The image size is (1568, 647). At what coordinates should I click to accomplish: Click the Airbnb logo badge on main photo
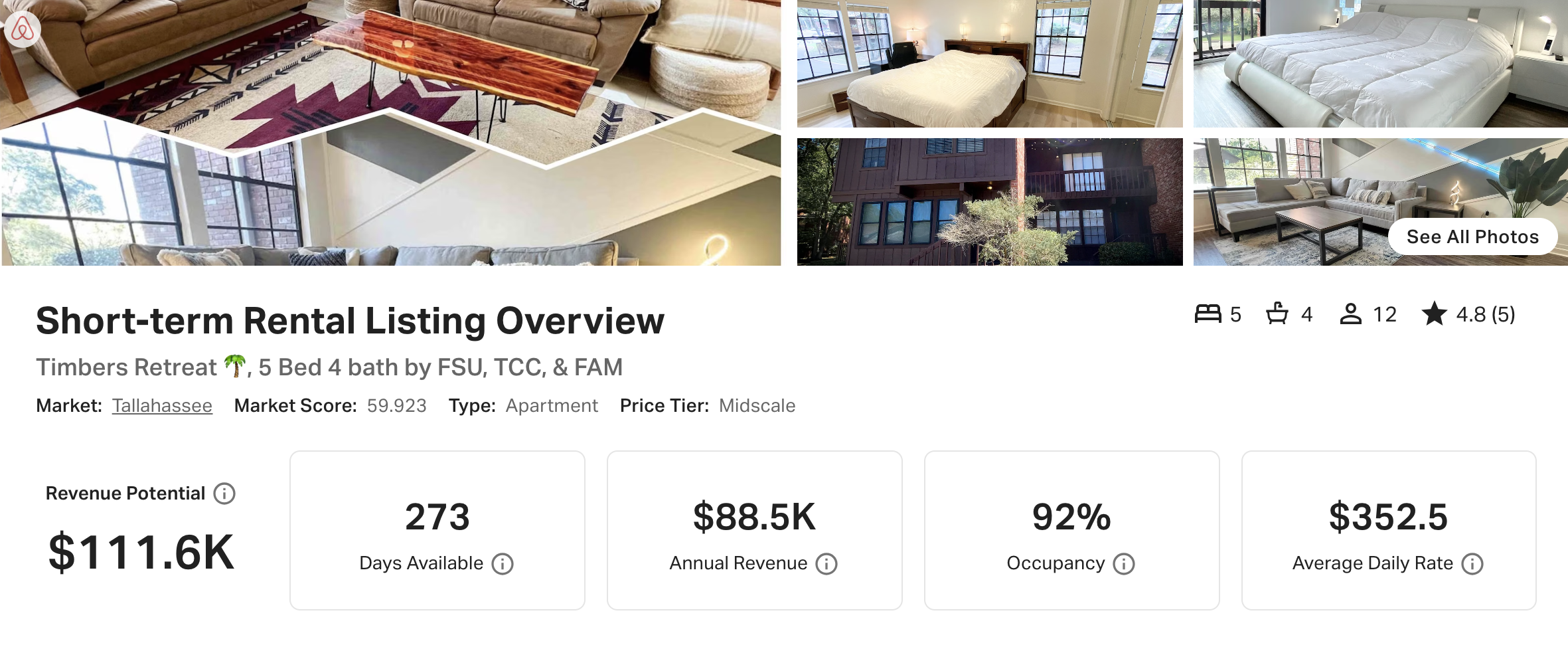[x=23, y=30]
